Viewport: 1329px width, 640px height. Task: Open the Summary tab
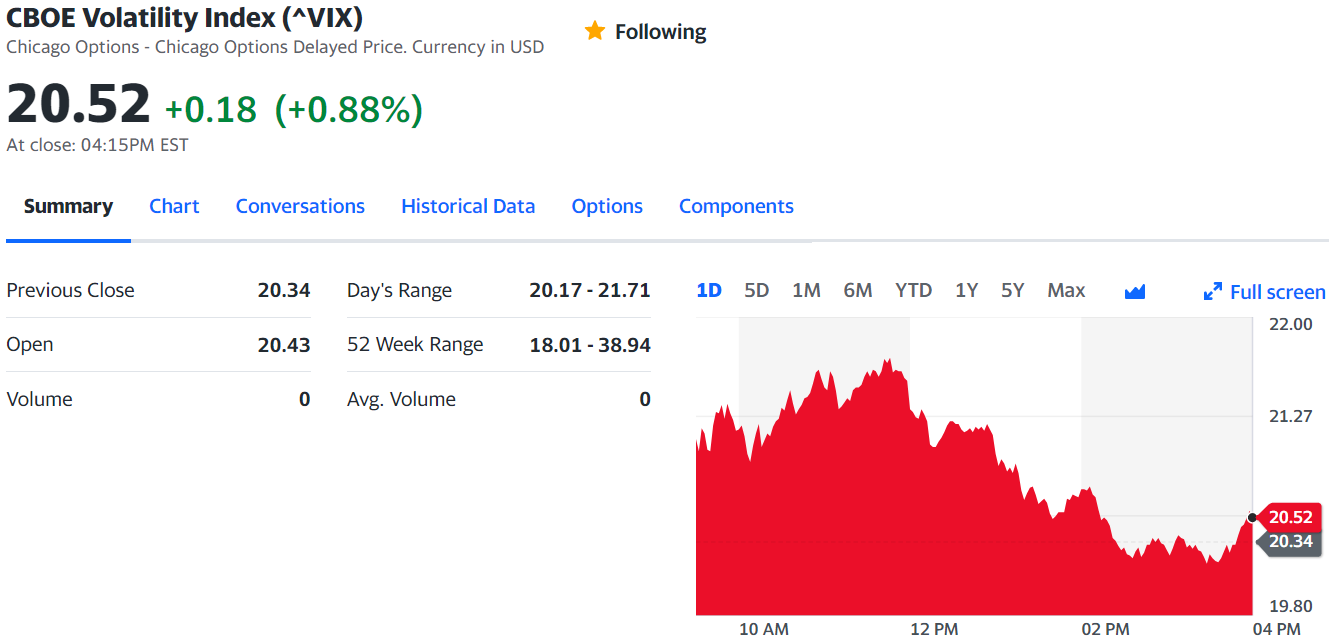(68, 206)
